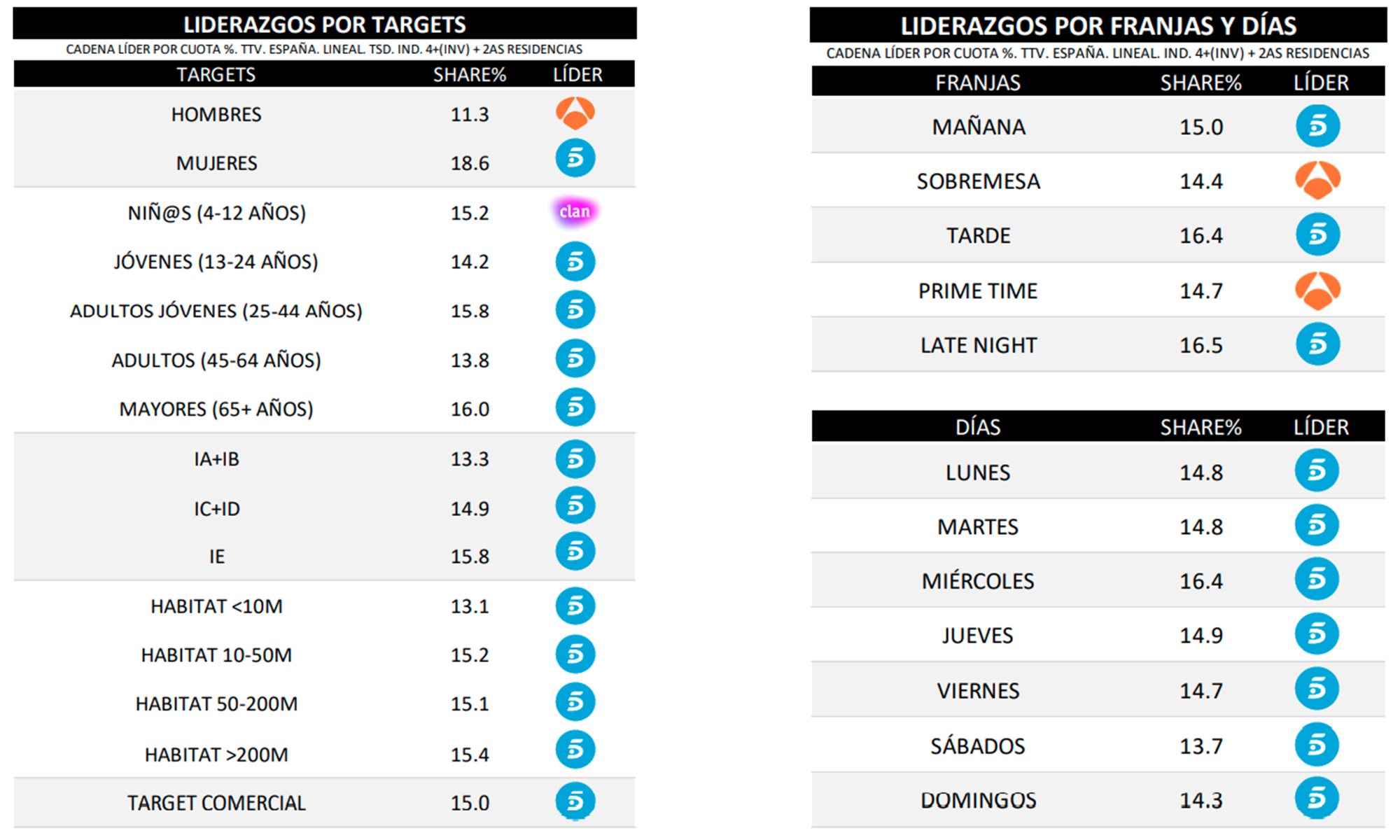This screenshot has height=840, width=1400.
Task: Click the Telecinco logo beside MAÑANA
Action: pyautogui.click(x=1317, y=126)
